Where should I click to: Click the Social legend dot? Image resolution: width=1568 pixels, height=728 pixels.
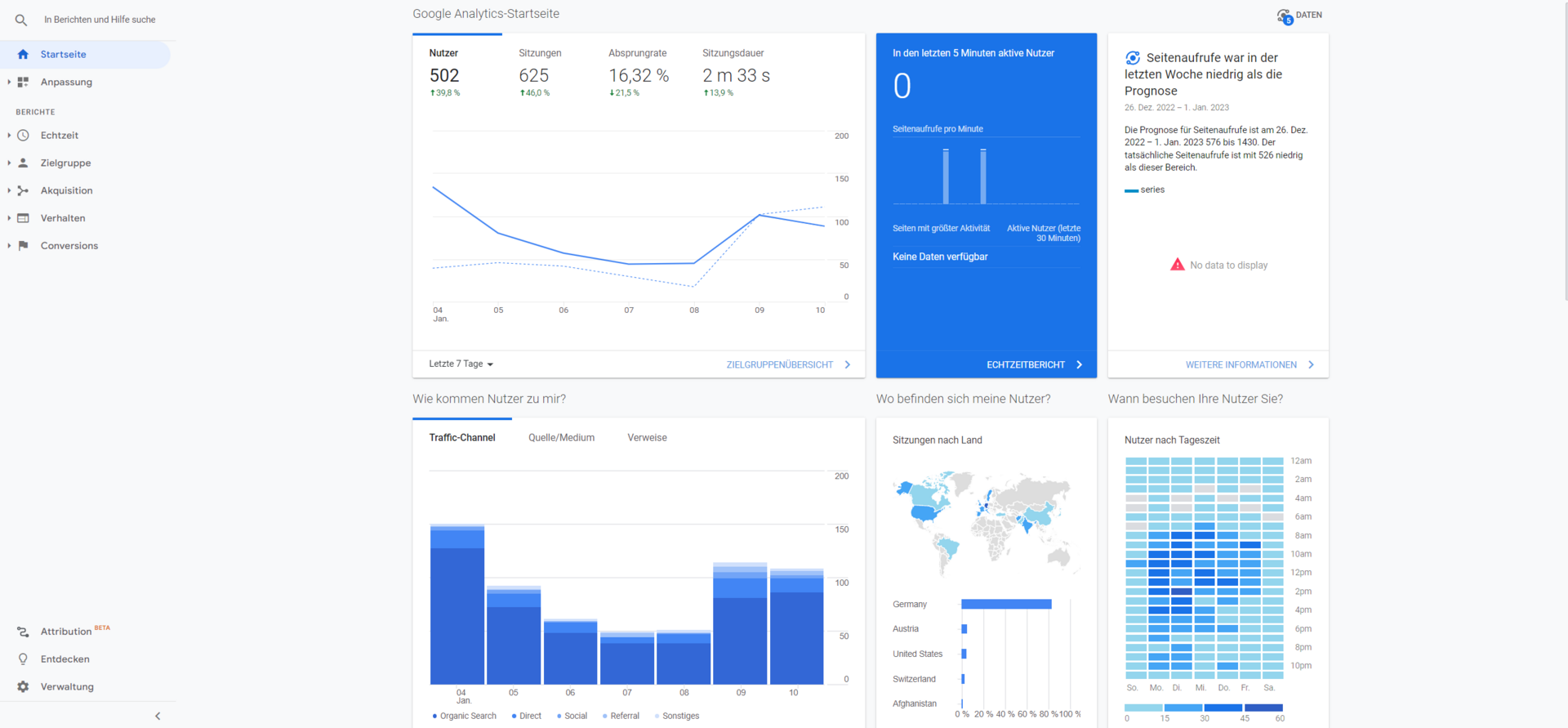(559, 717)
